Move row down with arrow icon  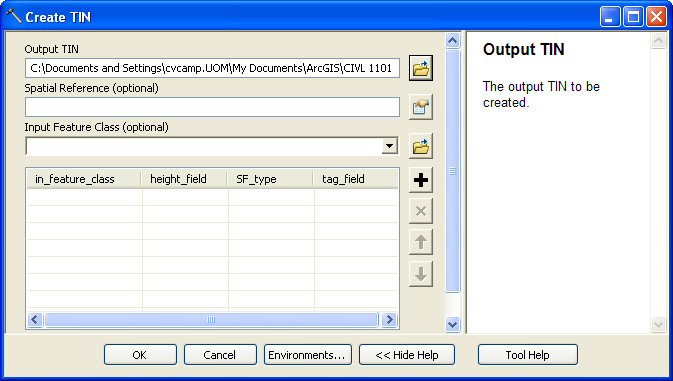[x=421, y=274]
